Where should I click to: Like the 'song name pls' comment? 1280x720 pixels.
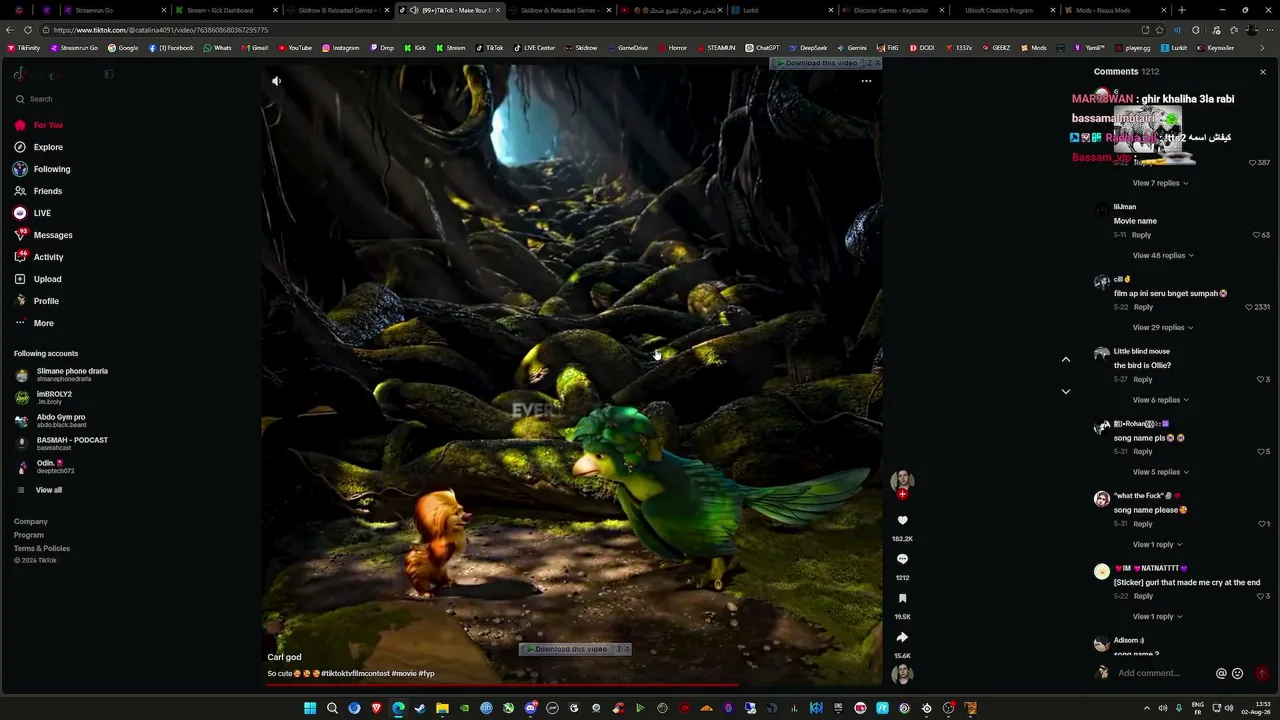tap(1260, 452)
